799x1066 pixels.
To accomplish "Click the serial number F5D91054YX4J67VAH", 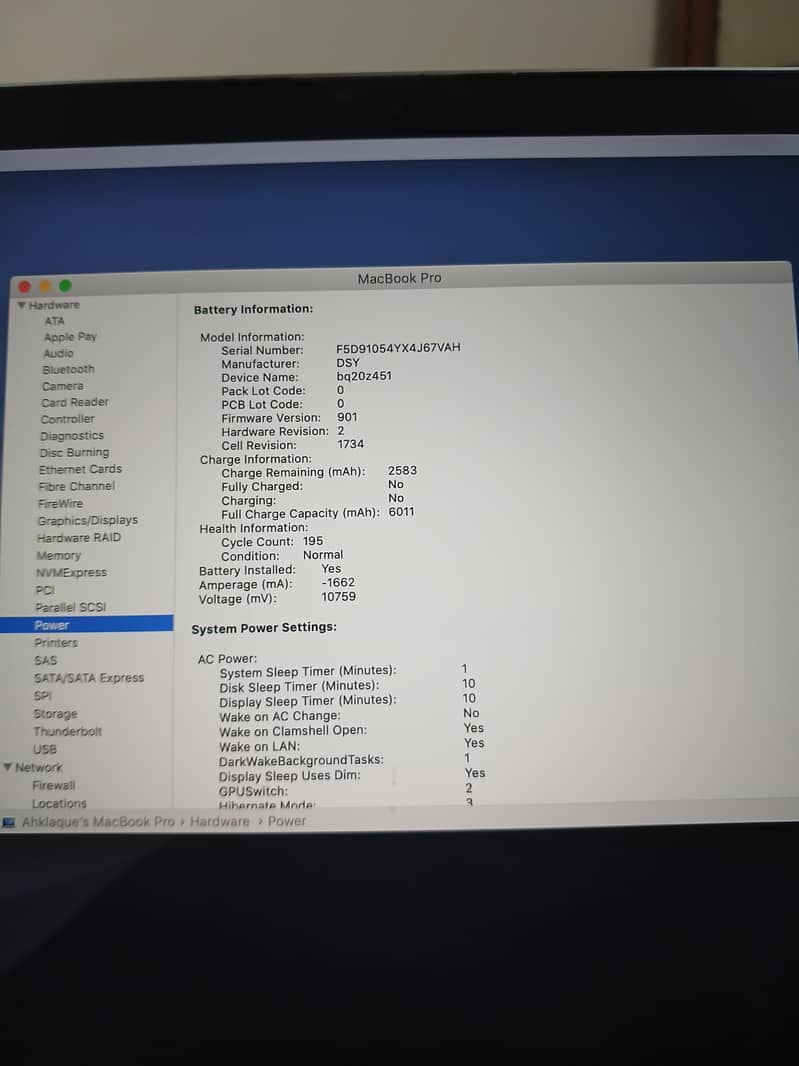I will click(x=398, y=347).
